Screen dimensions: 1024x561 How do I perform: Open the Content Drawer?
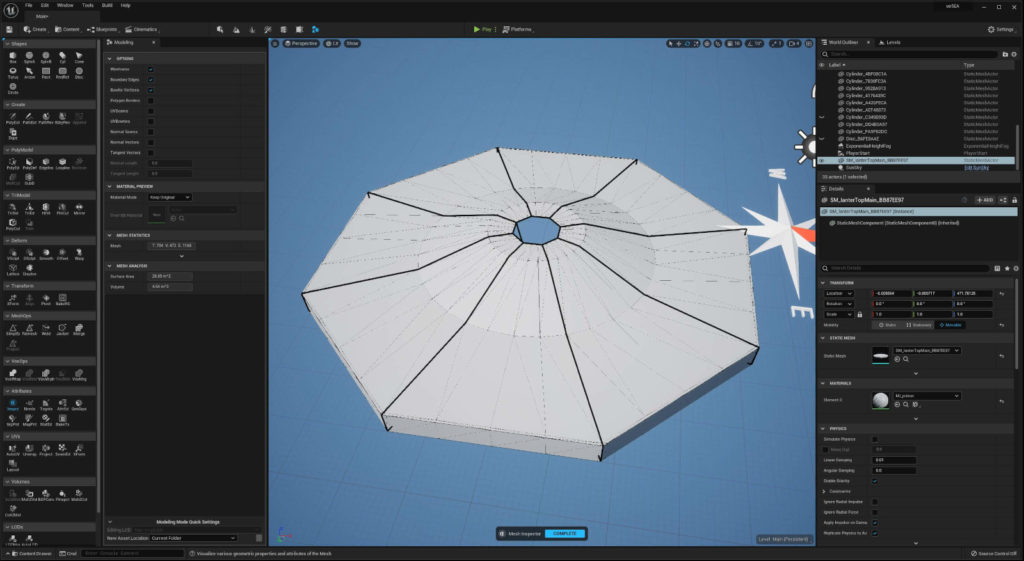click(31, 554)
